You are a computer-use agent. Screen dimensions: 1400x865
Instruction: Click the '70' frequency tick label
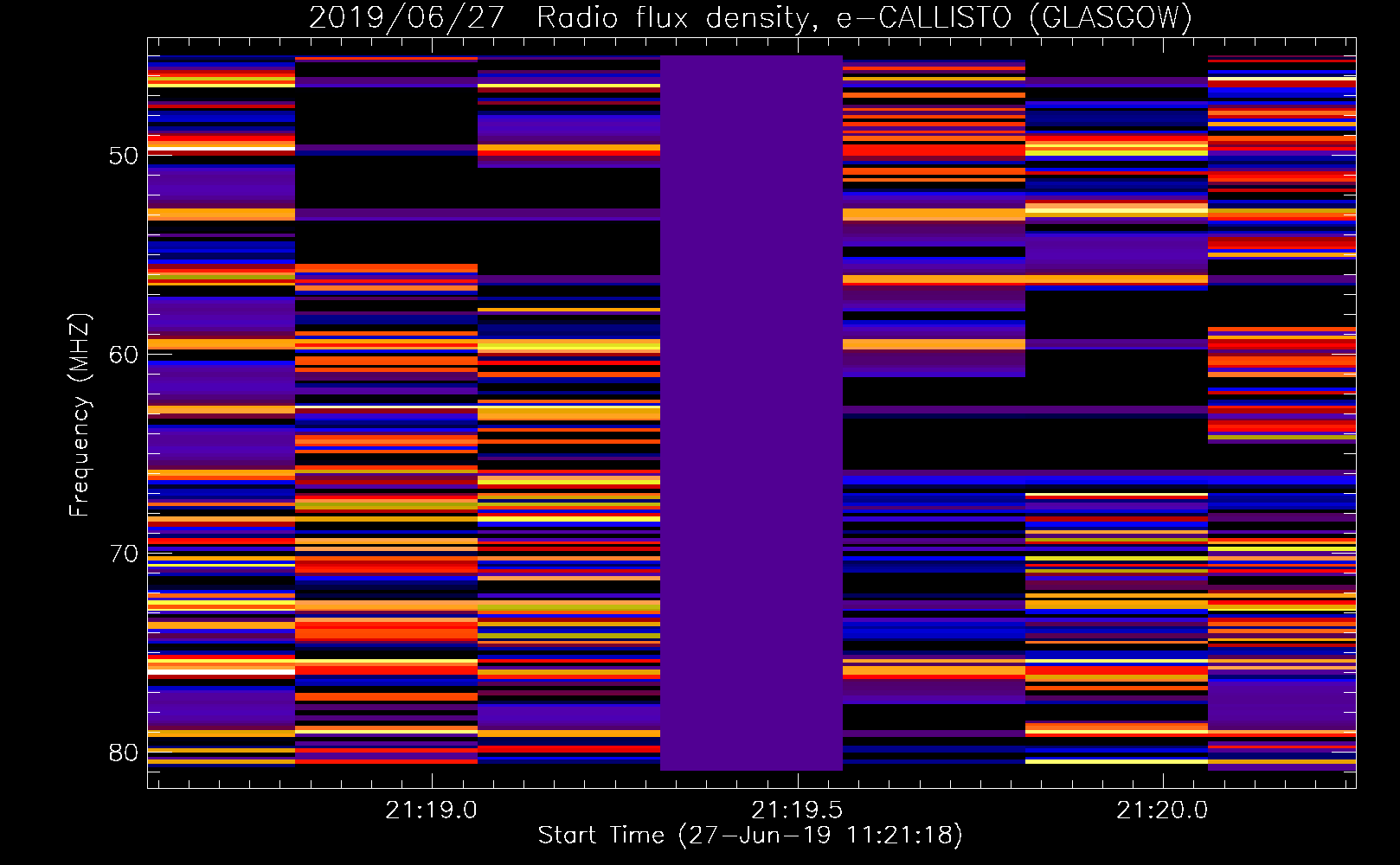(x=124, y=554)
